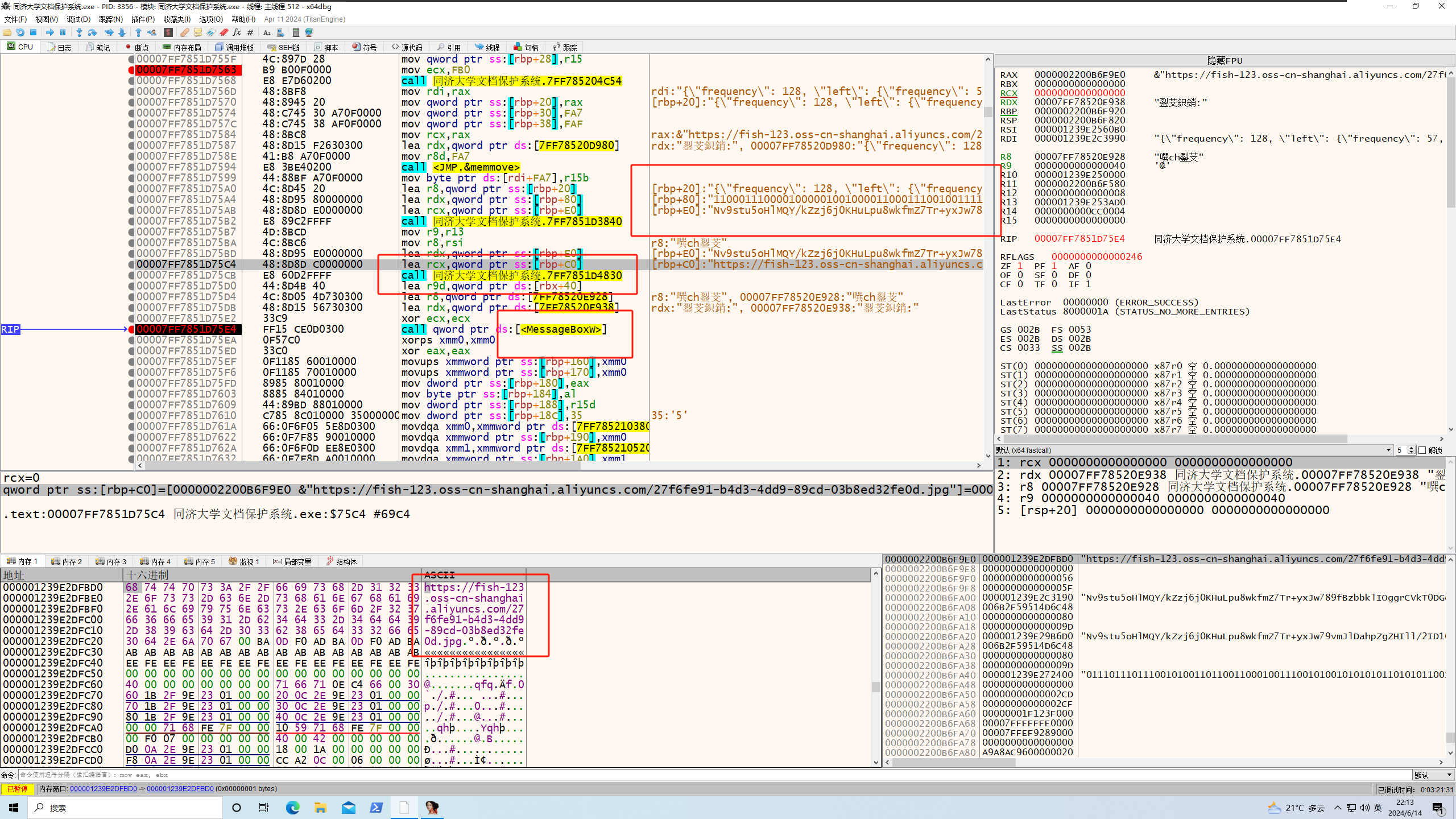Click the Run arrow toolbar icon
Image resolution: width=1456 pixels, height=819 pixels.
[50, 32]
